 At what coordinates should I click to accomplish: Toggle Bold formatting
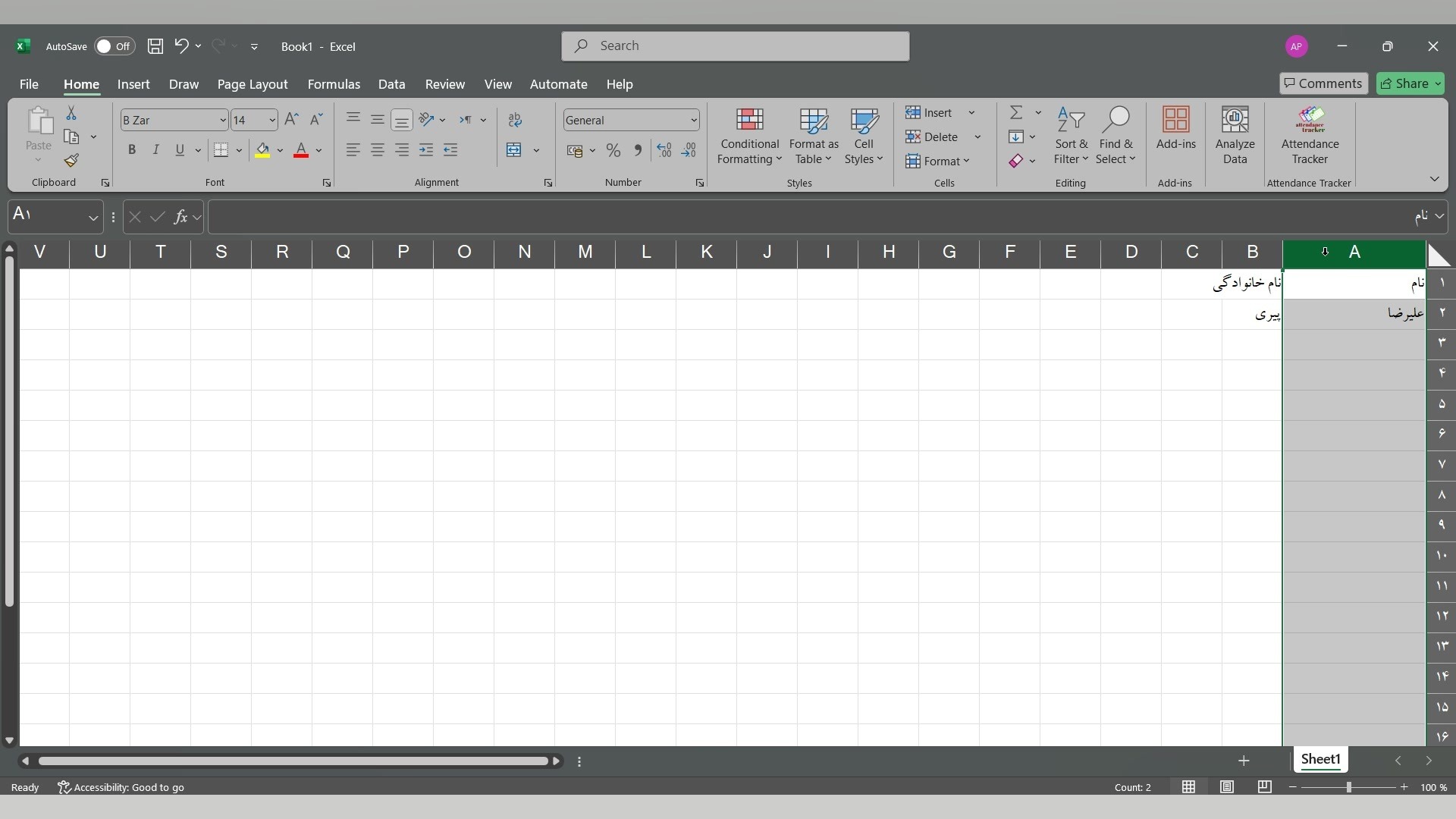(132, 150)
